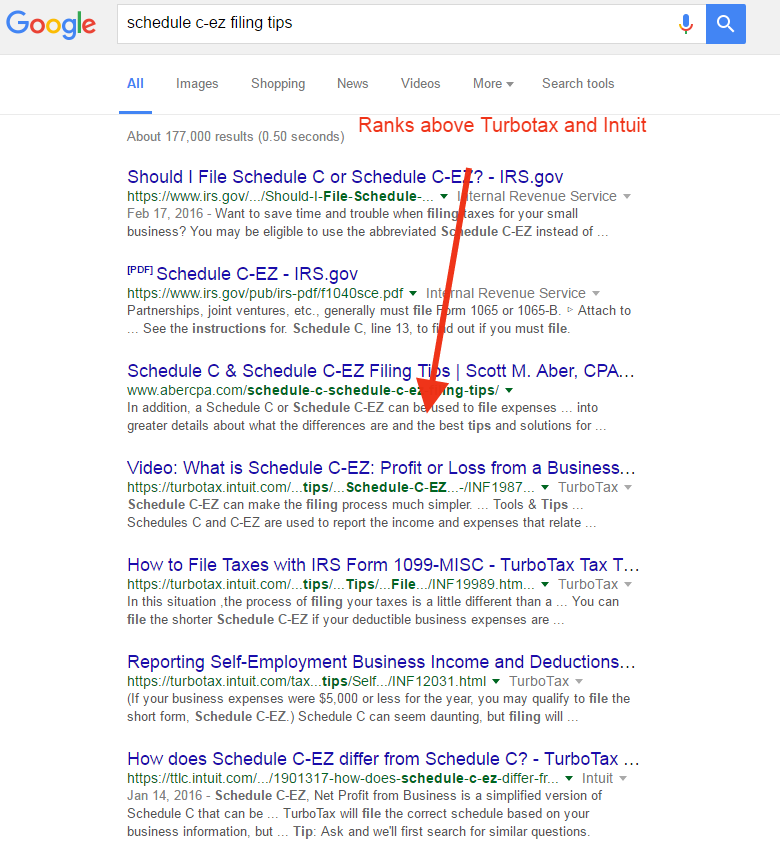
Task: Select the All results tab
Action: [x=135, y=84]
